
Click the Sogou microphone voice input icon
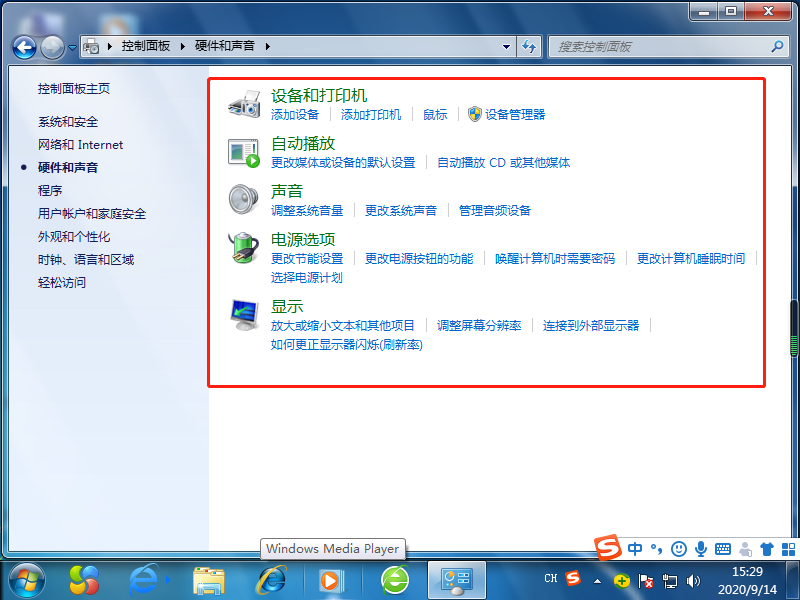point(701,548)
